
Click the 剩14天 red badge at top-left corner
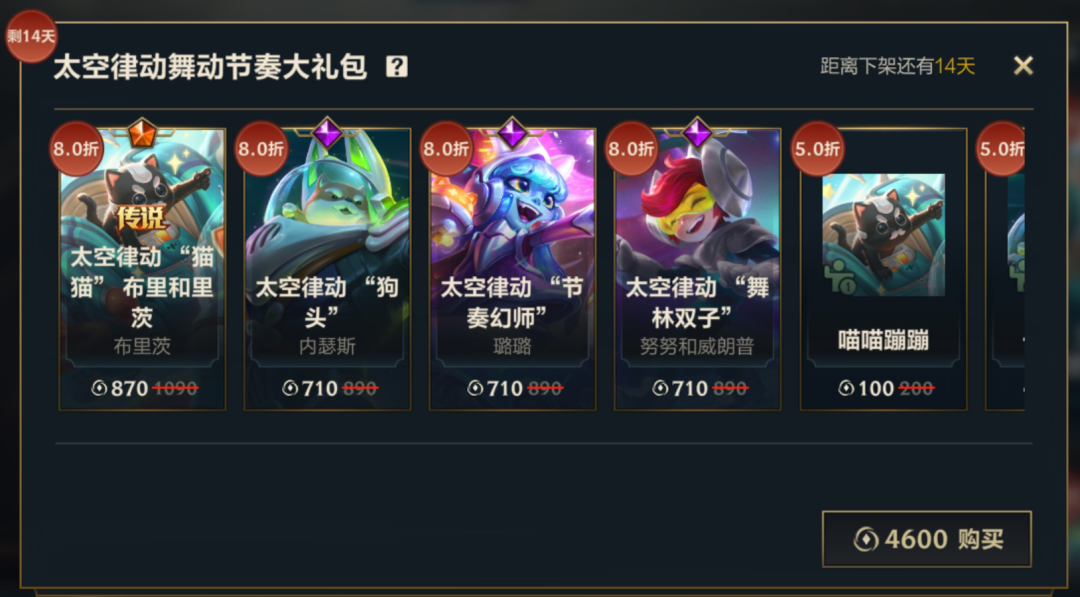[31, 36]
